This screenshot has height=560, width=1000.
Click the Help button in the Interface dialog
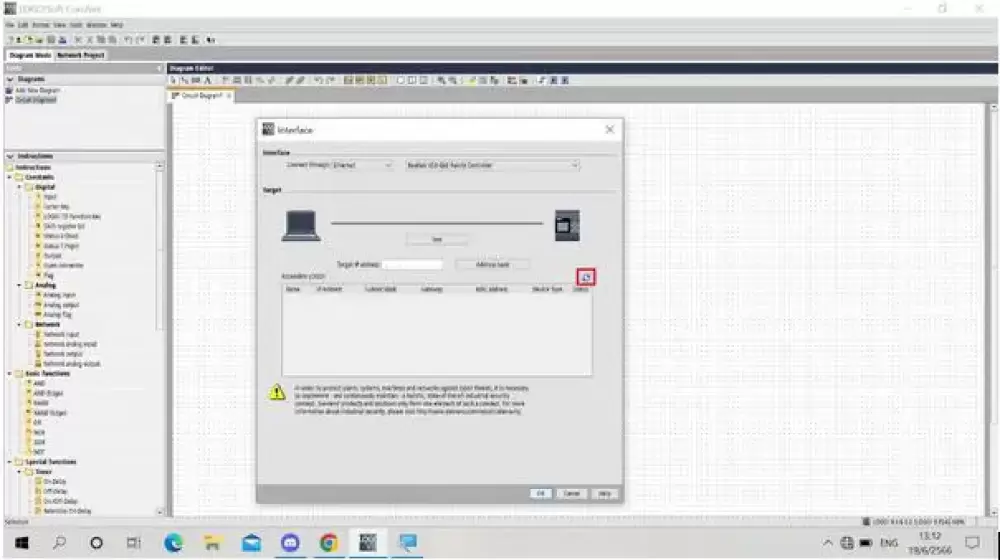(605, 494)
